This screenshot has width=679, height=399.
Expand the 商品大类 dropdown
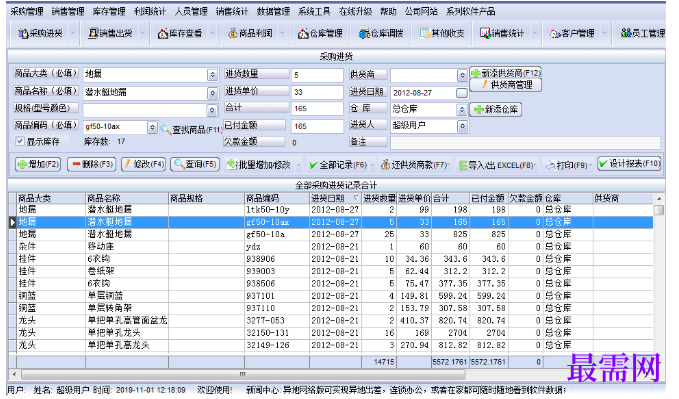(x=212, y=75)
